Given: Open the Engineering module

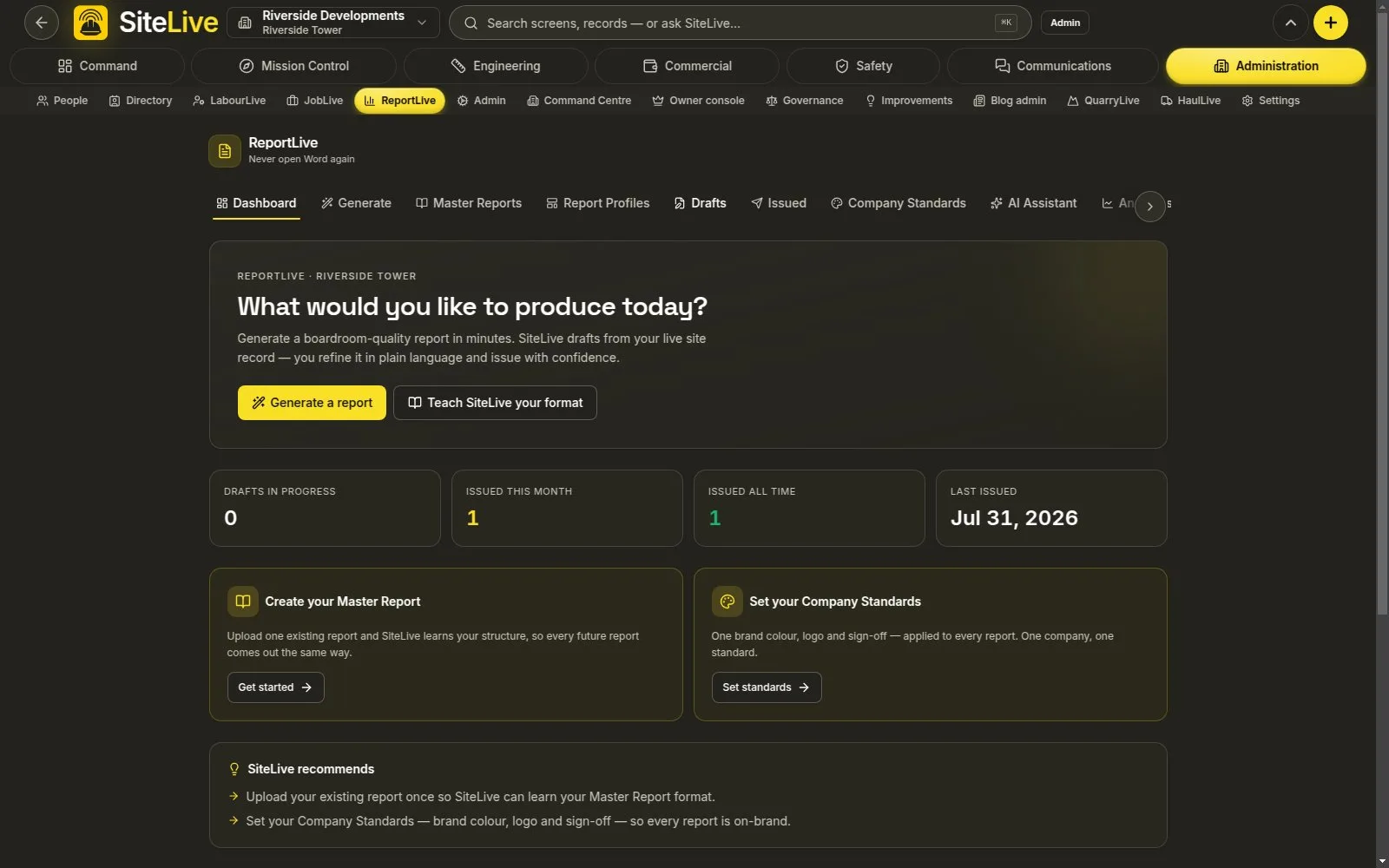Looking at the screenshot, I should (496, 66).
